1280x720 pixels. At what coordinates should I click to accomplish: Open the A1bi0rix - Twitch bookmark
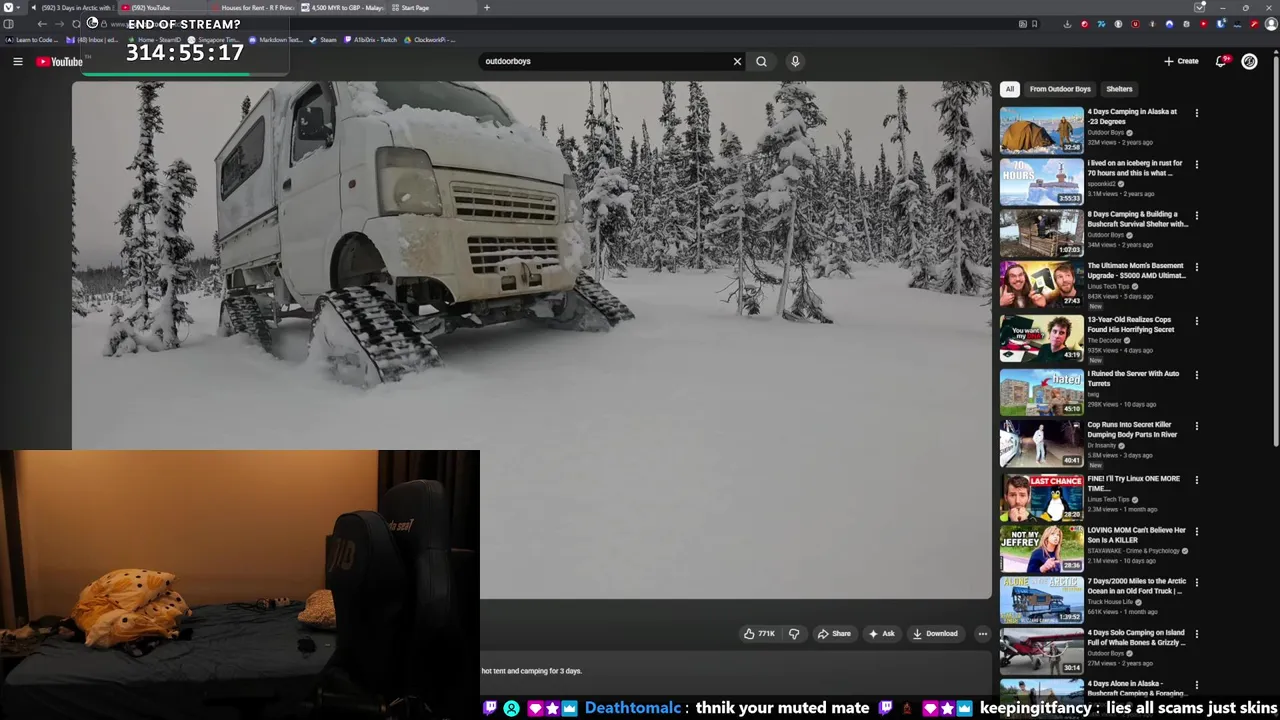pyautogui.click(x=370, y=40)
